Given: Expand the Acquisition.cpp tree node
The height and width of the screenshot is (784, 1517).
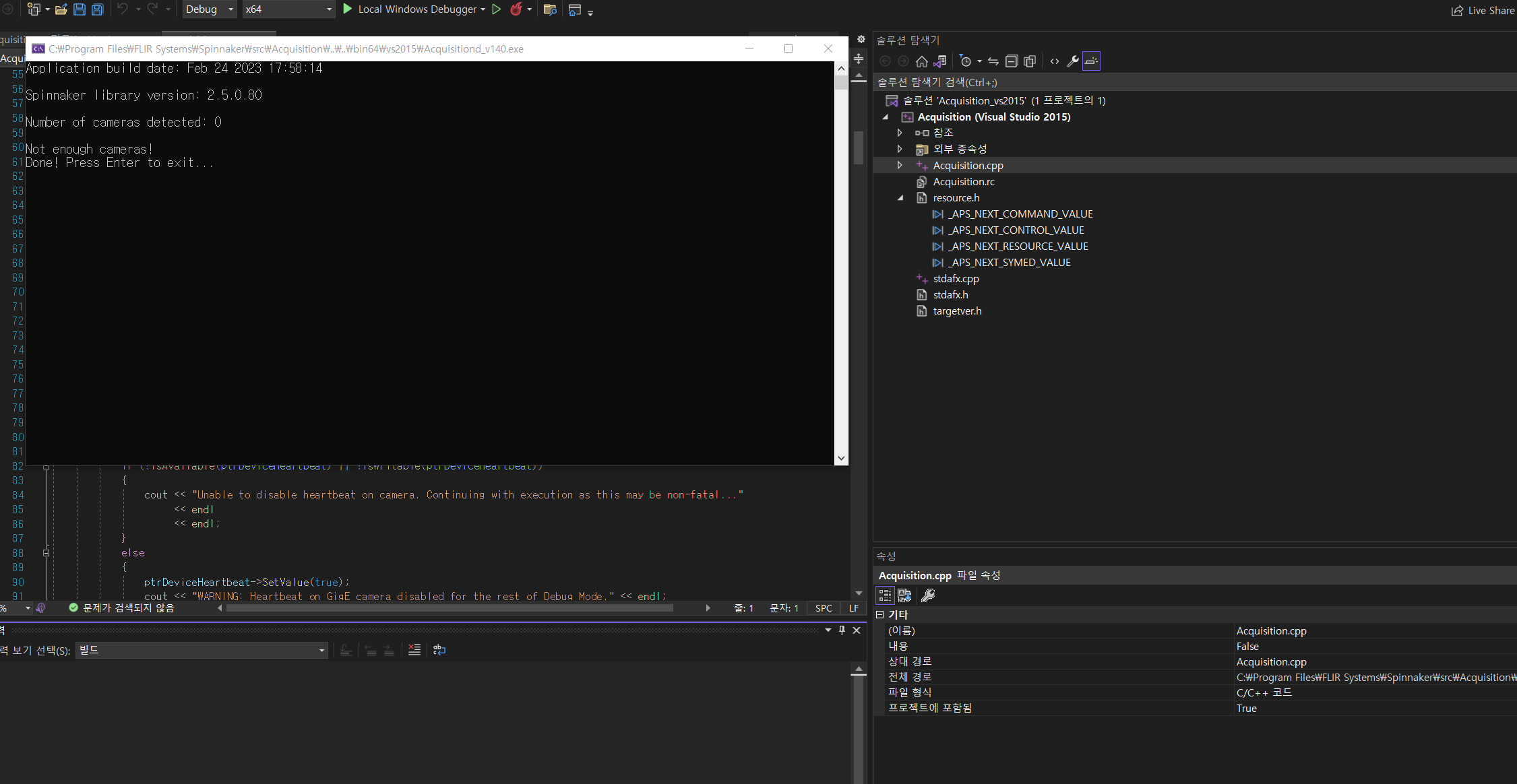Looking at the screenshot, I should [900, 165].
